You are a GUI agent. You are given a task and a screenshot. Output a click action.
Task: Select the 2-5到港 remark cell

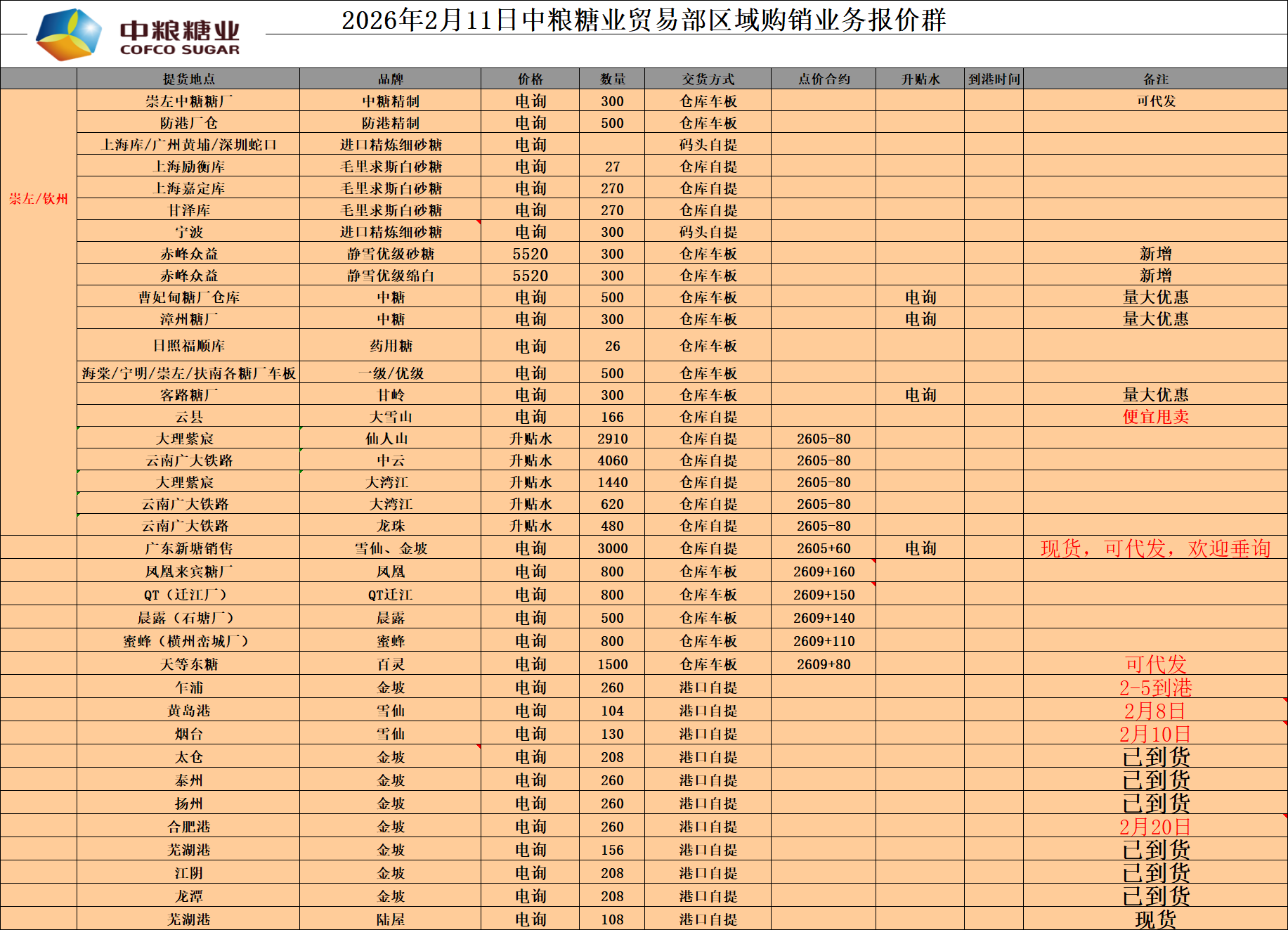click(x=1155, y=687)
